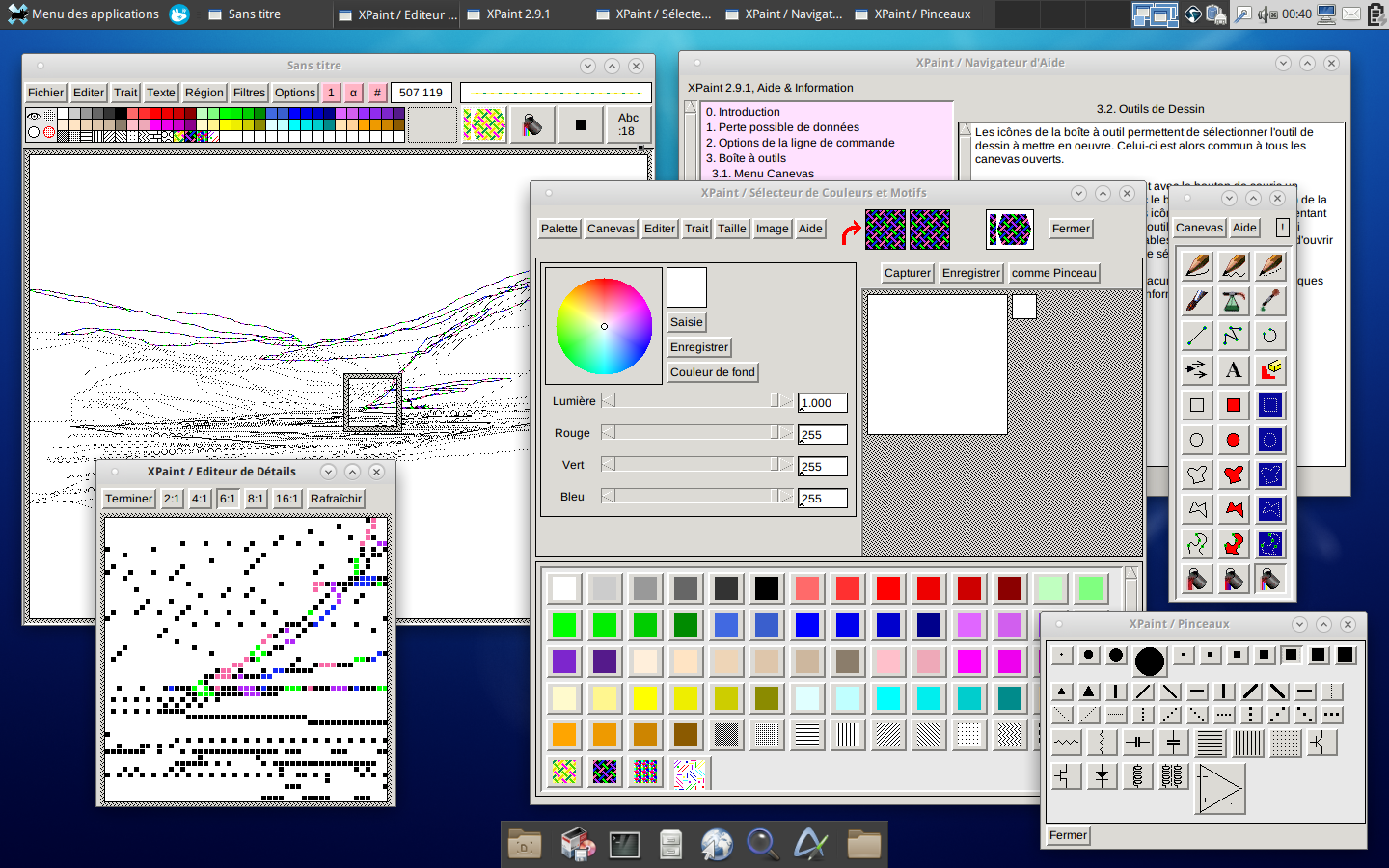Click the Lumière slider
The width and height of the screenshot is (1389, 868).
pos(697,401)
